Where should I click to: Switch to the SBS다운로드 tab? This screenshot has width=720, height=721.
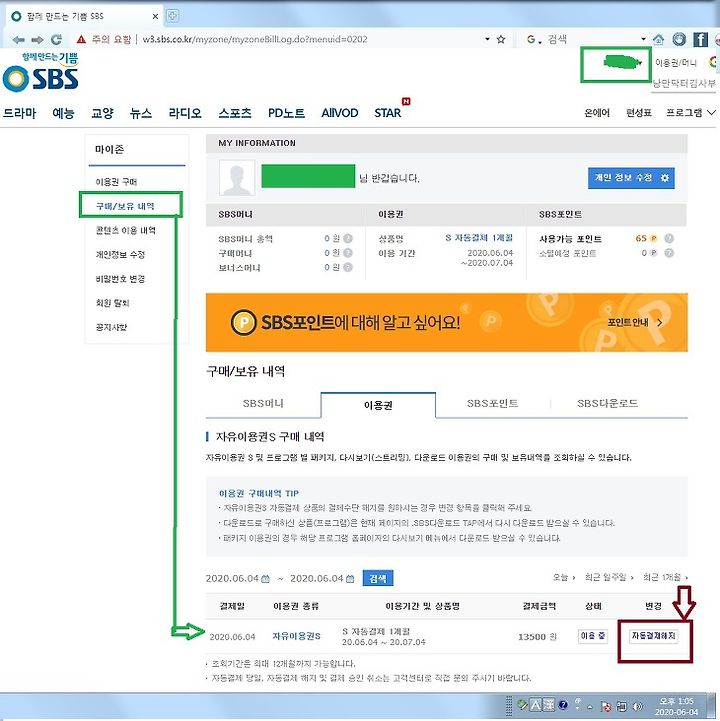(x=607, y=404)
